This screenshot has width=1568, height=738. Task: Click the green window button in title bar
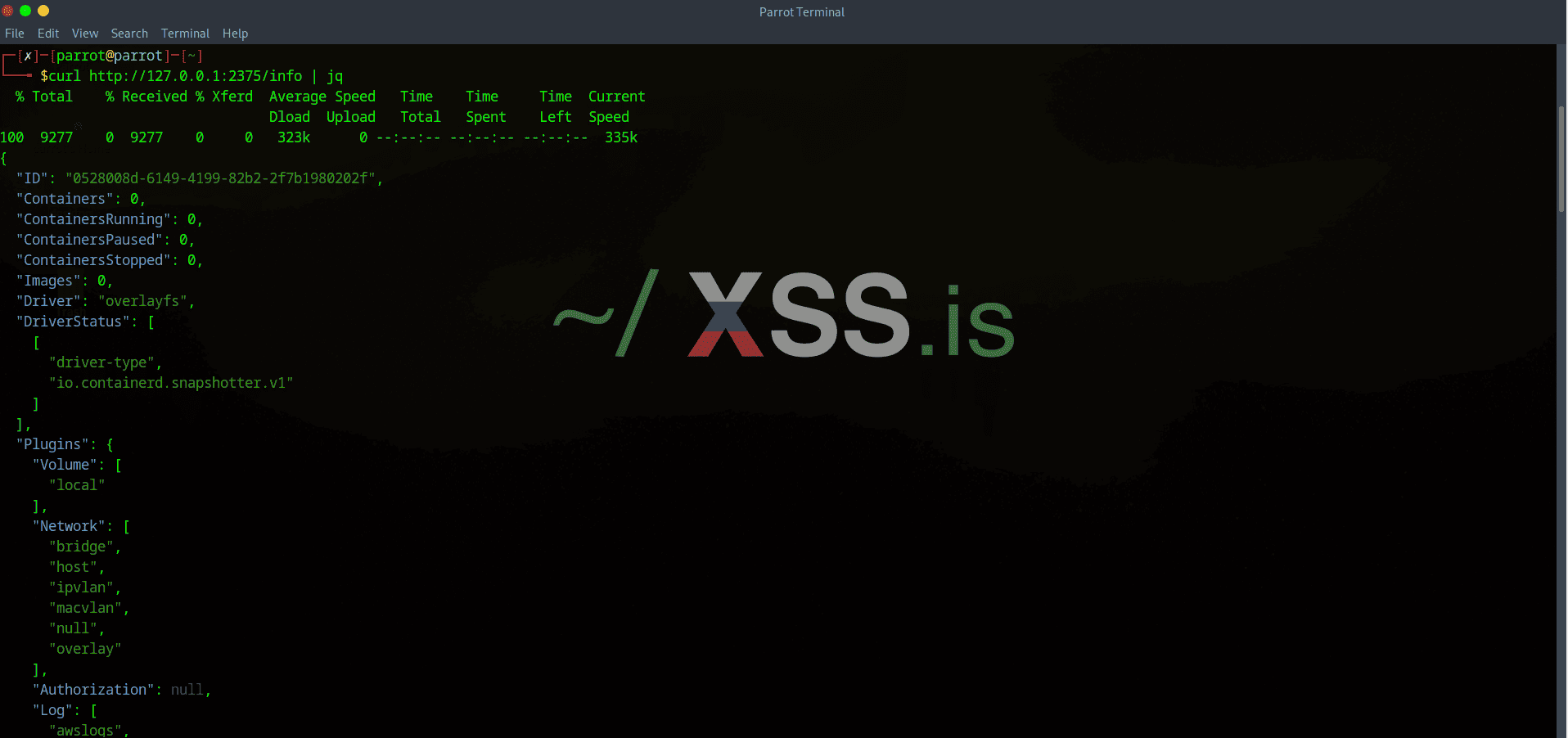[x=25, y=11]
